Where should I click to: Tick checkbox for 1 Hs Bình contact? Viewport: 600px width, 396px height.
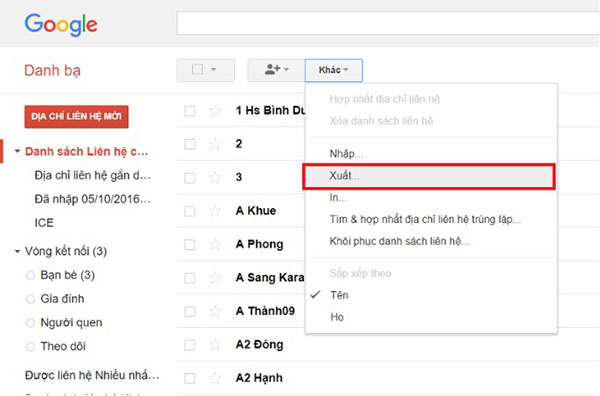coord(190,111)
